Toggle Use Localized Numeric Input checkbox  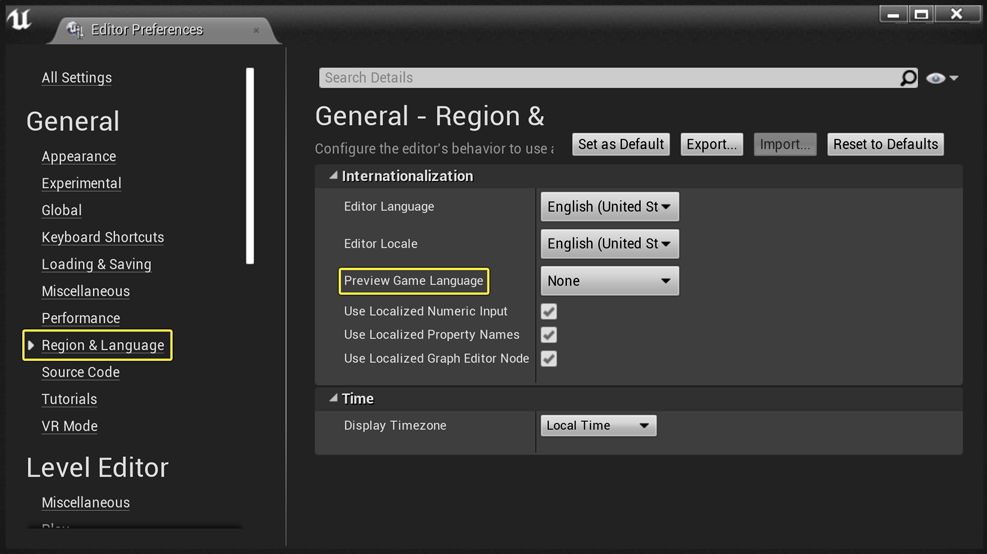pyautogui.click(x=549, y=312)
